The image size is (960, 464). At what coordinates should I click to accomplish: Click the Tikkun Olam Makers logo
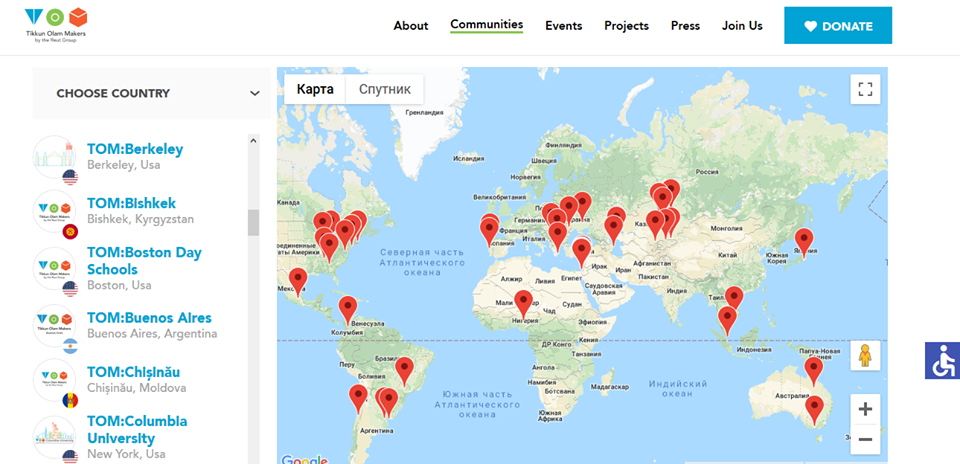click(x=54, y=25)
